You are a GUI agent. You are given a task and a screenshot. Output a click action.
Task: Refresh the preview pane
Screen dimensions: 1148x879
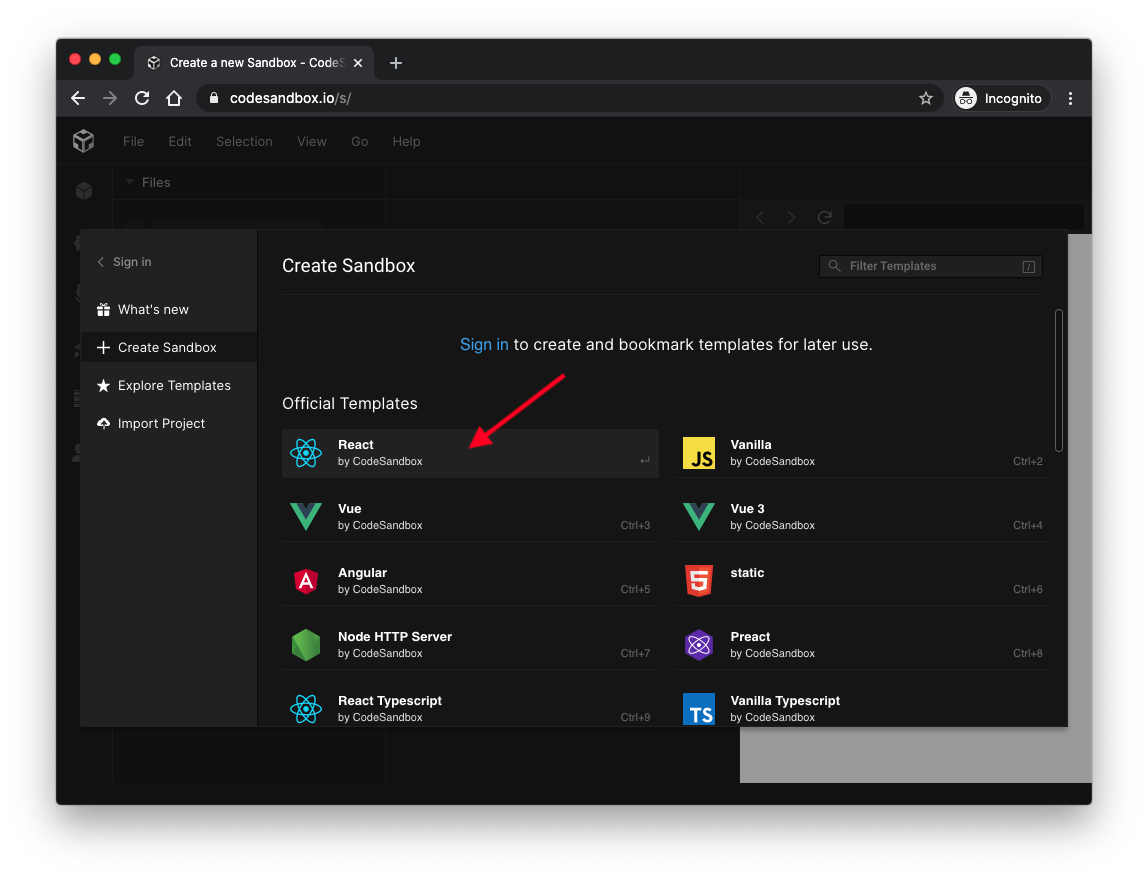click(x=824, y=217)
